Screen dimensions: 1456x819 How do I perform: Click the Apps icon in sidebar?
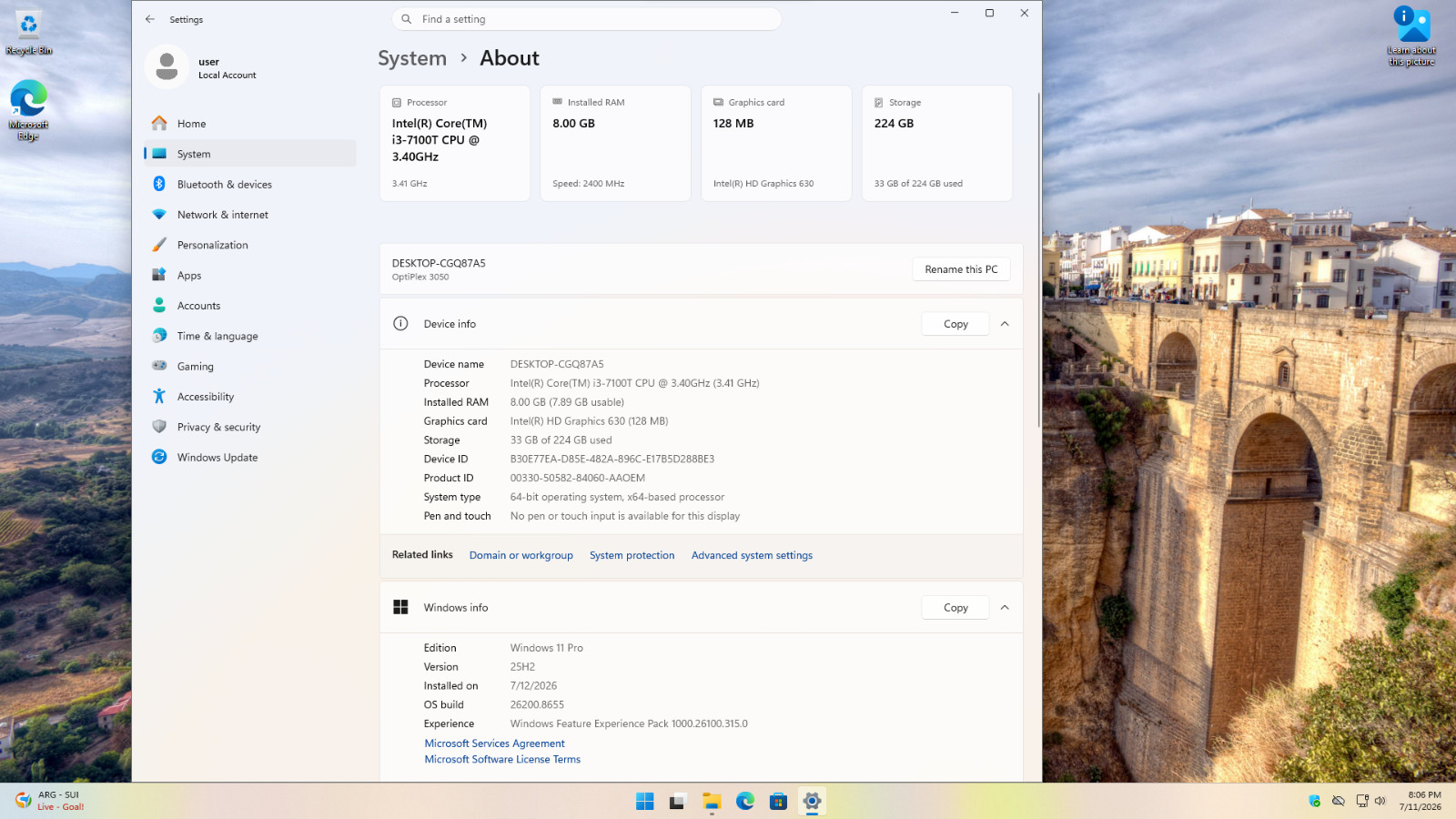coord(159,275)
